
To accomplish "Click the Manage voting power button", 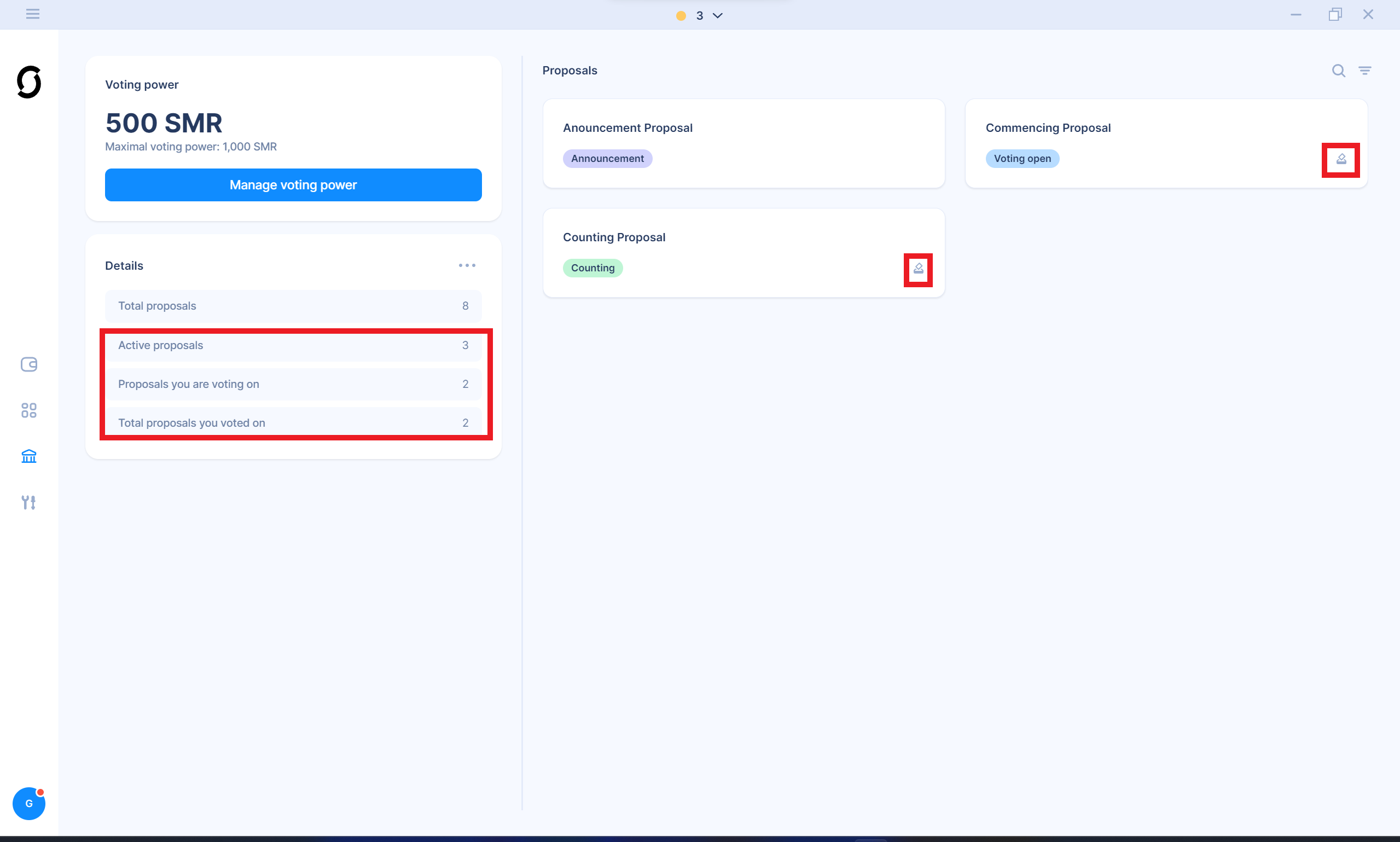I will click(x=293, y=184).
